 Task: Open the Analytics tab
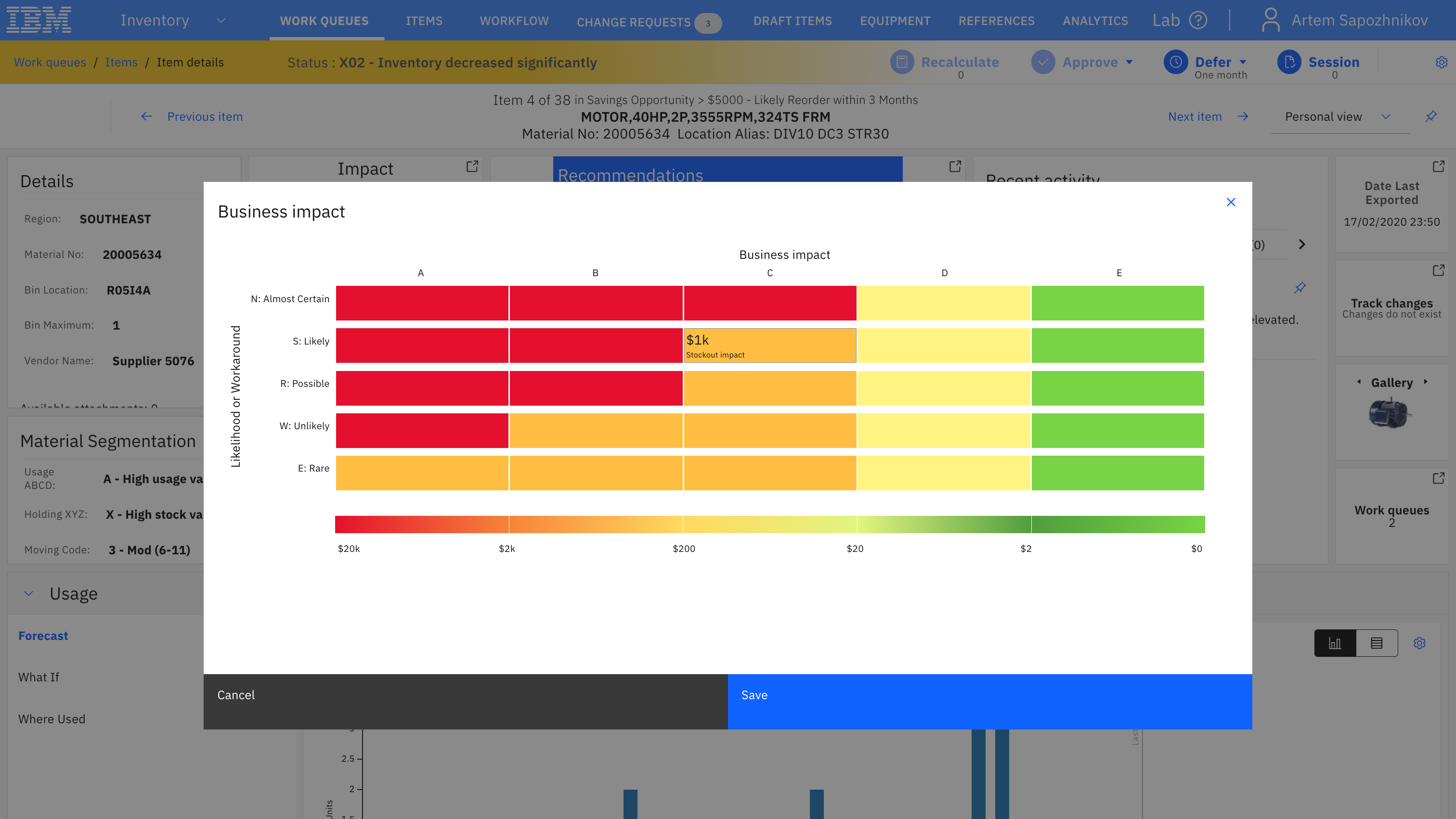pyautogui.click(x=1095, y=21)
